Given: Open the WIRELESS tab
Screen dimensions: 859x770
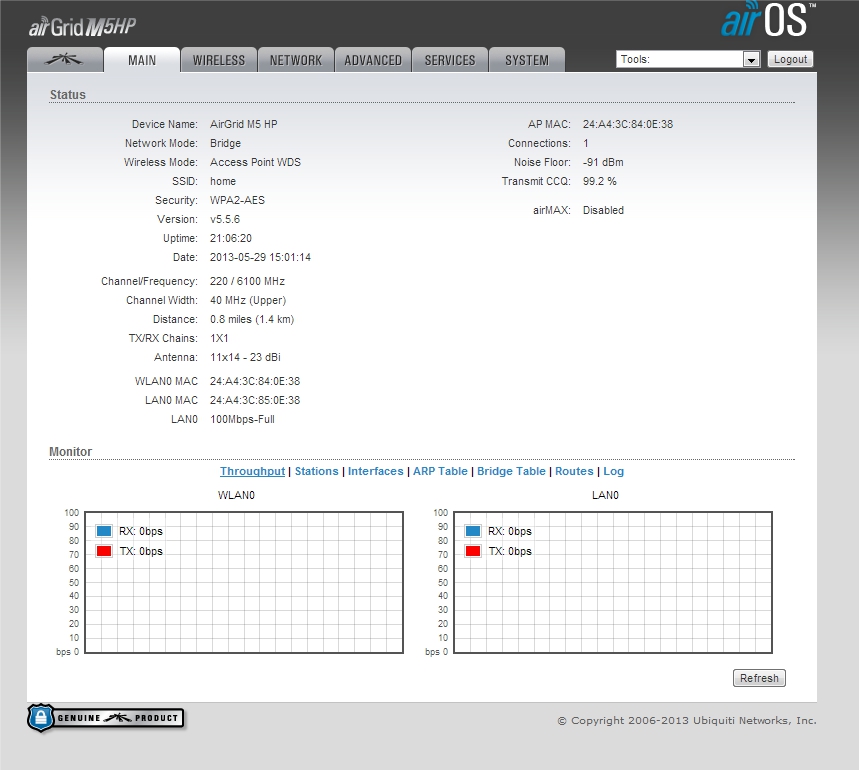Looking at the screenshot, I should (x=219, y=60).
